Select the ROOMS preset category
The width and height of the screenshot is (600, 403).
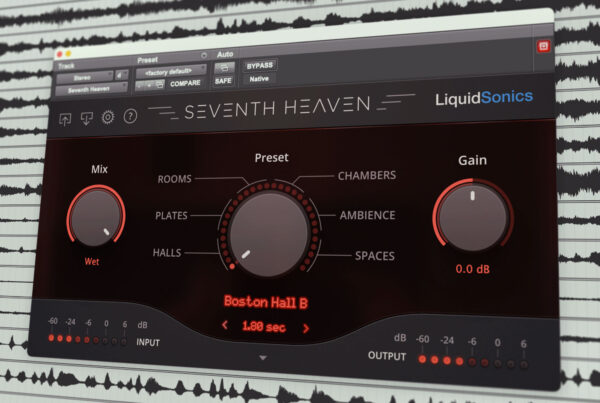pos(174,179)
